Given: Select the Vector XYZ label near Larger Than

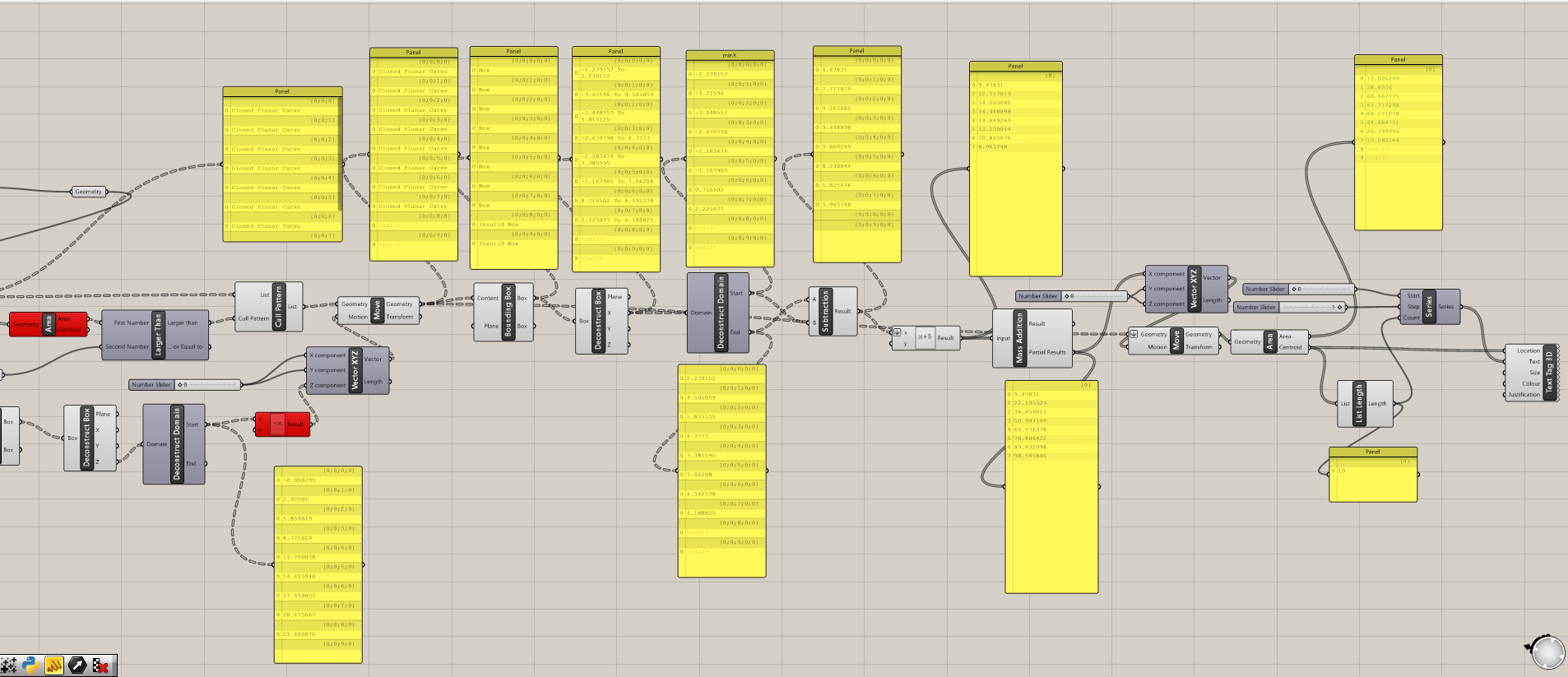Looking at the screenshot, I should 355,370.
